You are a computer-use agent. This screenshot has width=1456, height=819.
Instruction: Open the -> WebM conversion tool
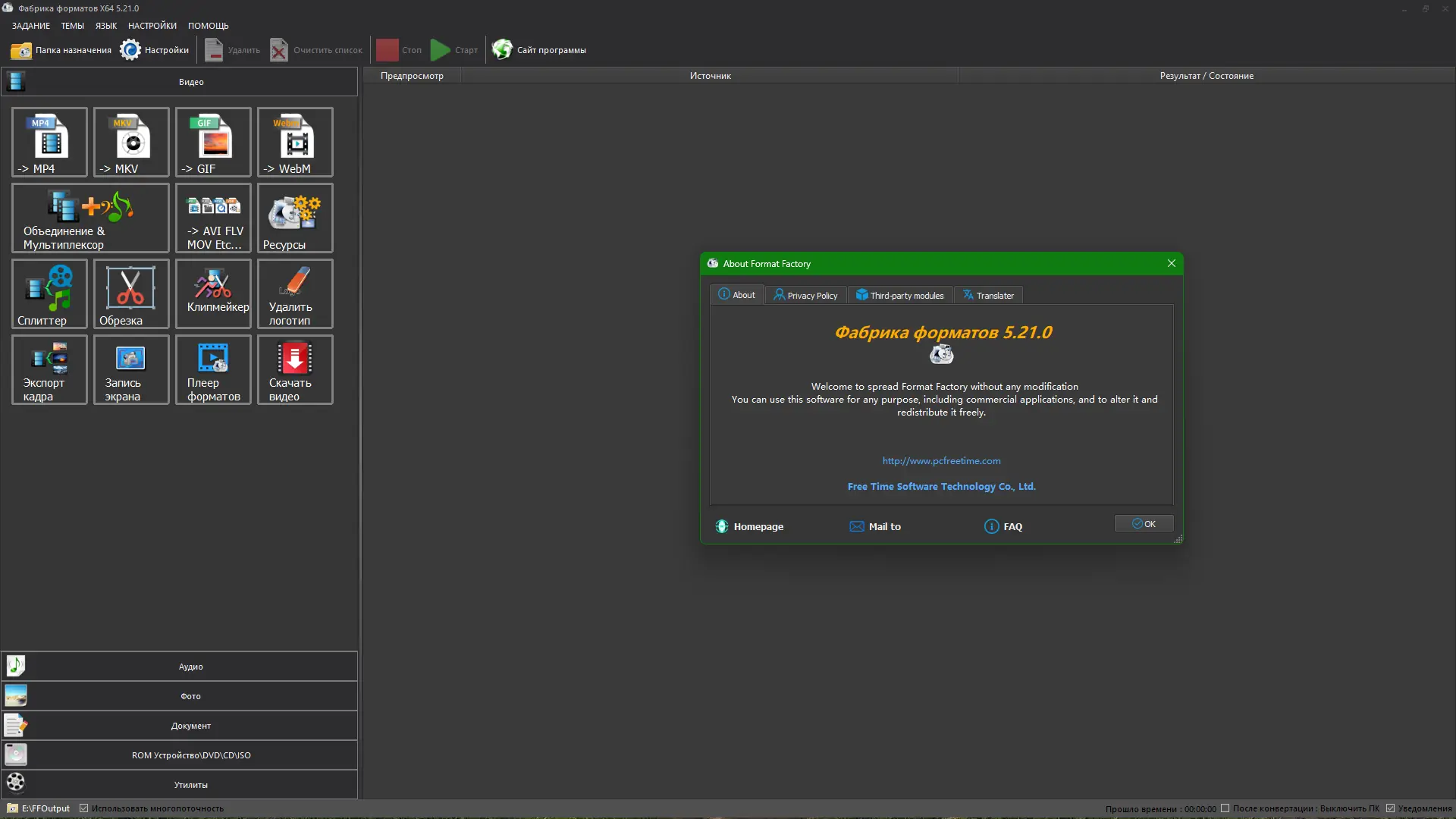click(295, 142)
